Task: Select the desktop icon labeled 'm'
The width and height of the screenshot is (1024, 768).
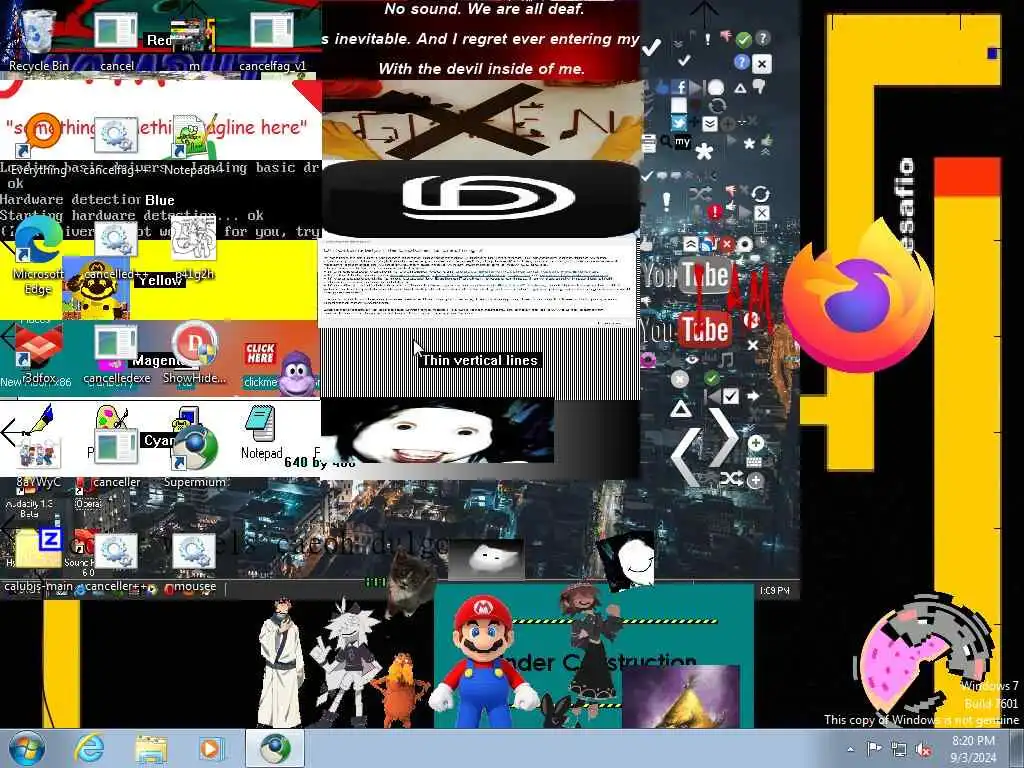Action: pyautogui.click(x=194, y=39)
